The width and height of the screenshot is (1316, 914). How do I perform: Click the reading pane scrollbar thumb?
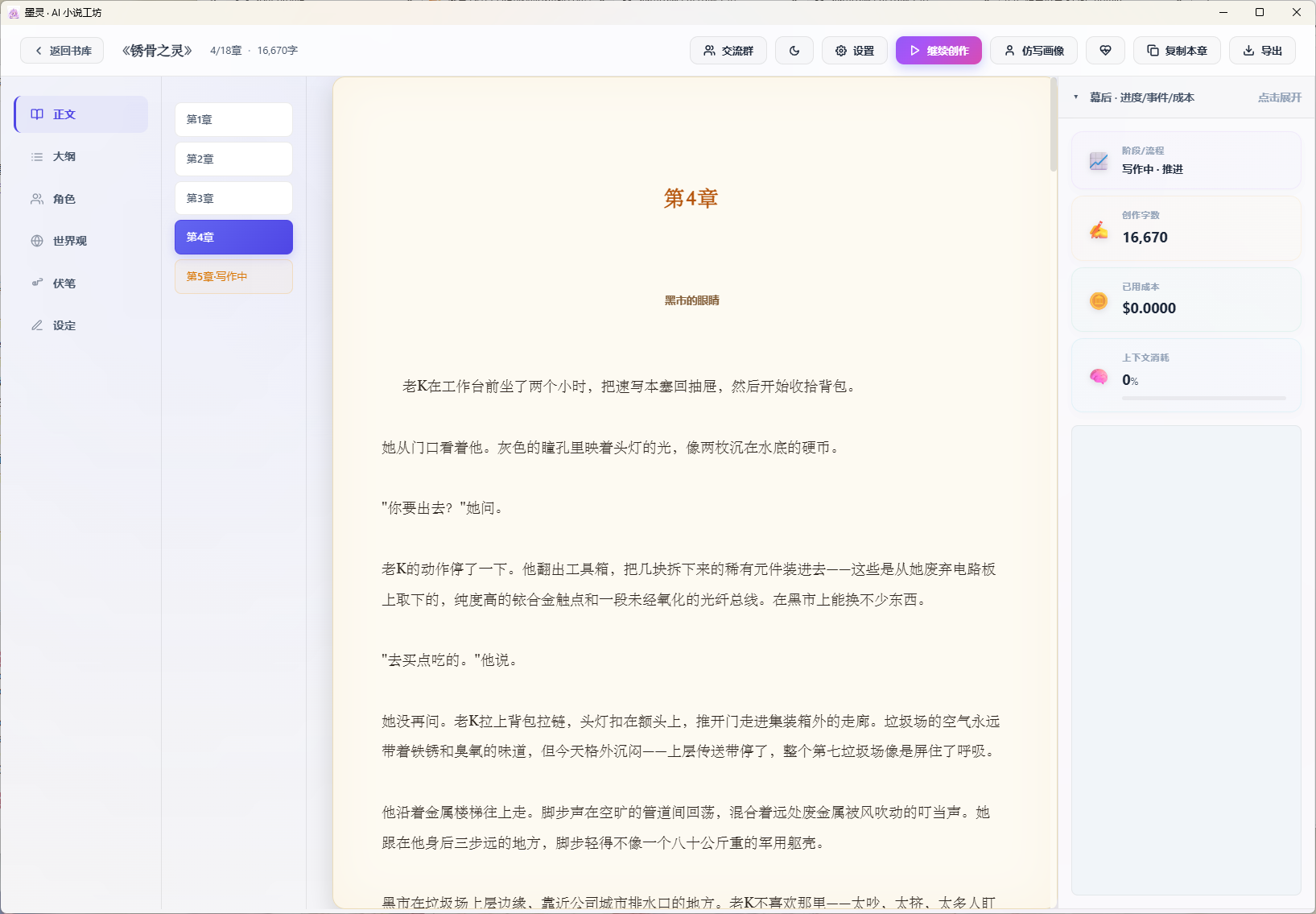point(1054,125)
